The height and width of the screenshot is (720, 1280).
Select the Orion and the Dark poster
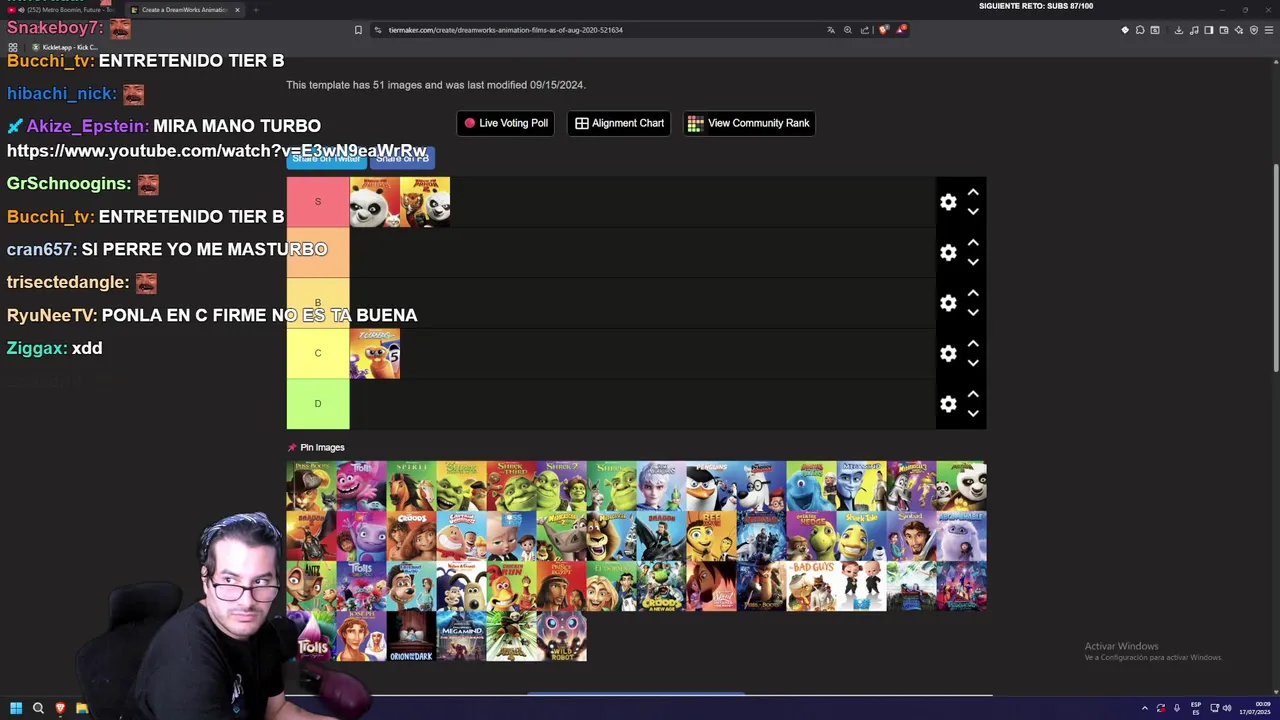(x=411, y=636)
